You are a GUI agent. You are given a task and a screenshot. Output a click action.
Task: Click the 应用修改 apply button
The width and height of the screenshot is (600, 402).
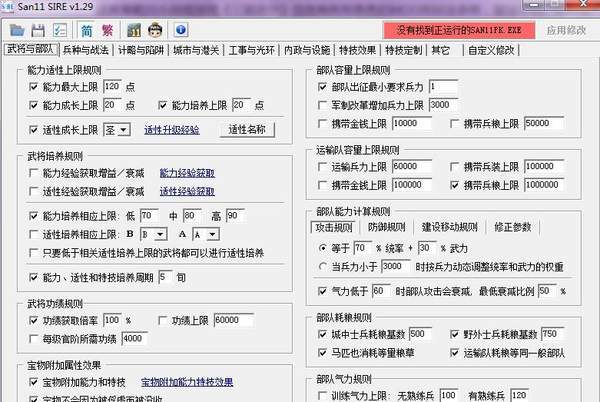566,30
